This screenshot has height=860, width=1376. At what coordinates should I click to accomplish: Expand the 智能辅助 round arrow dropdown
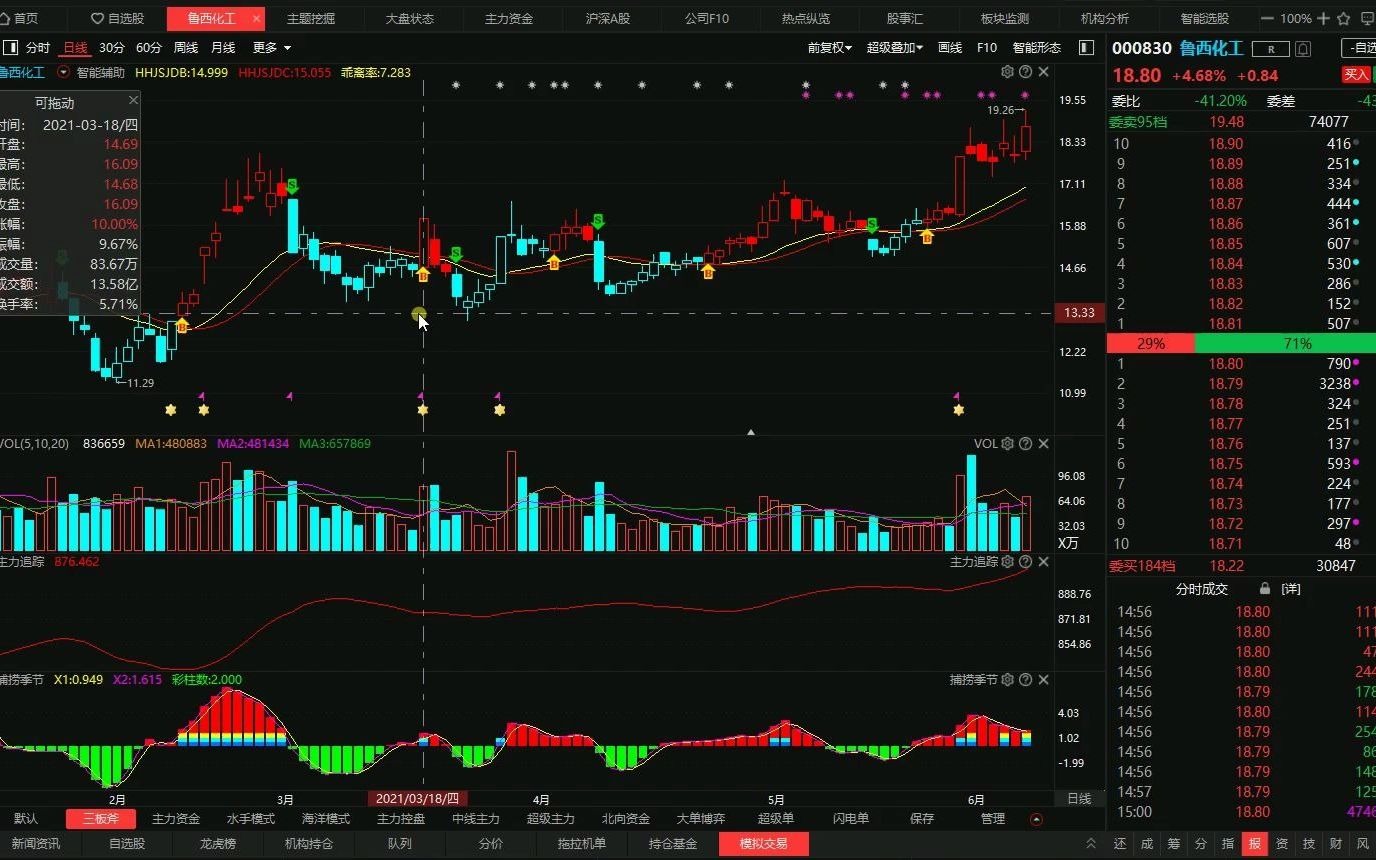pyautogui.click(x=65, y=72)
